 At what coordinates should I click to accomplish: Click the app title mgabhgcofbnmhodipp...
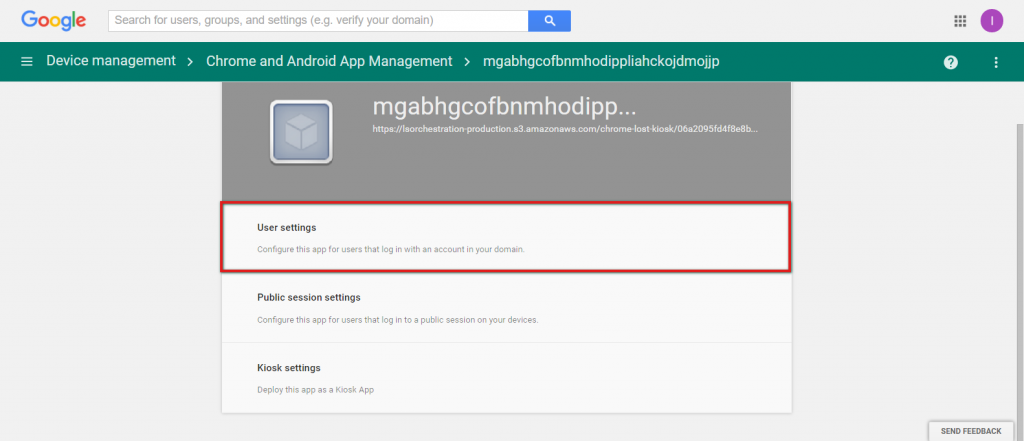point(504,107)
